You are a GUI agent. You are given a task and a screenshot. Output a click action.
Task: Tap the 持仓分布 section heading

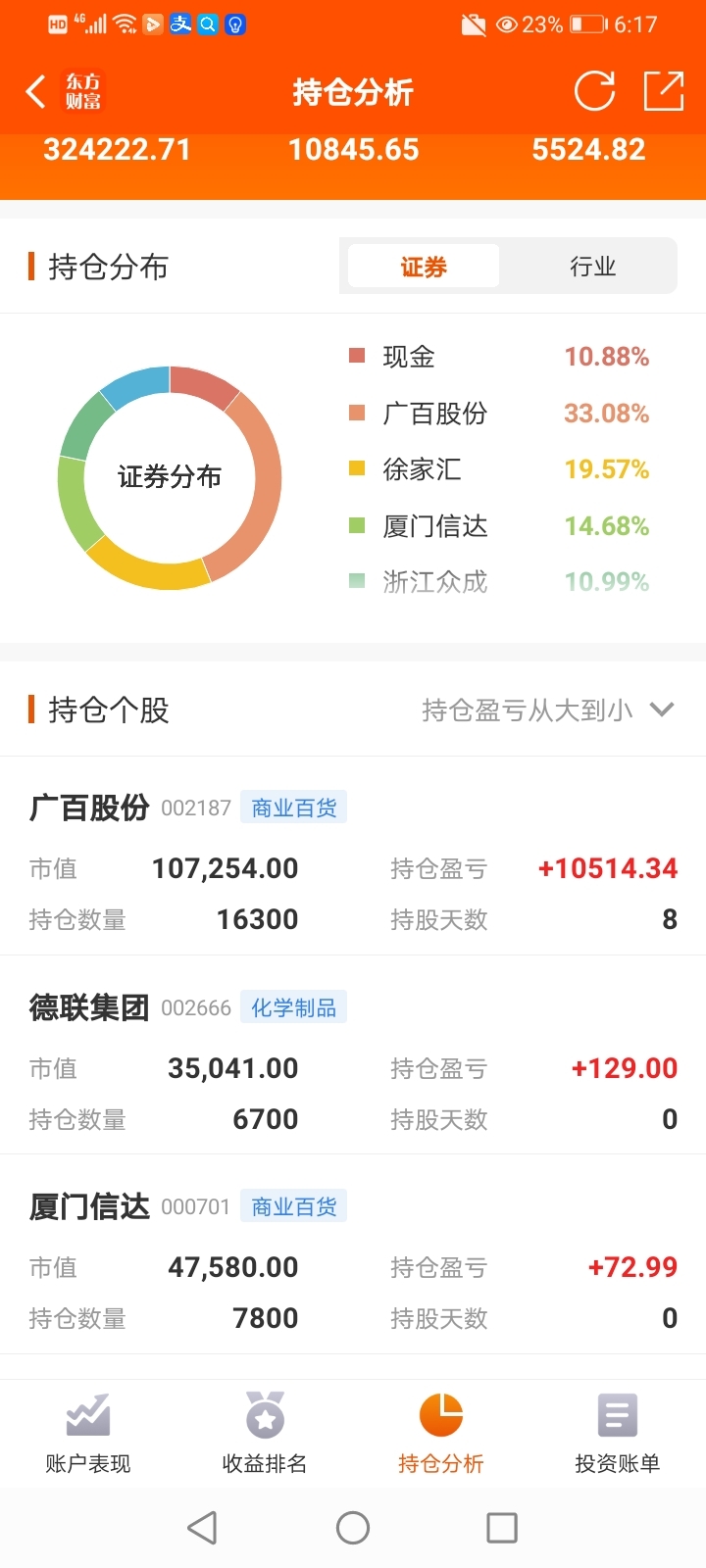pos(108,267)
